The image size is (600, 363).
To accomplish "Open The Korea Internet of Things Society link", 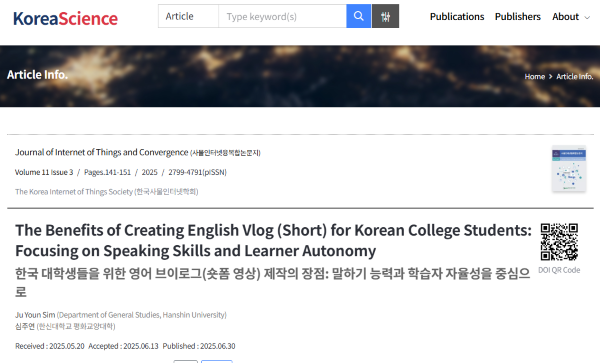I will 107,191.
